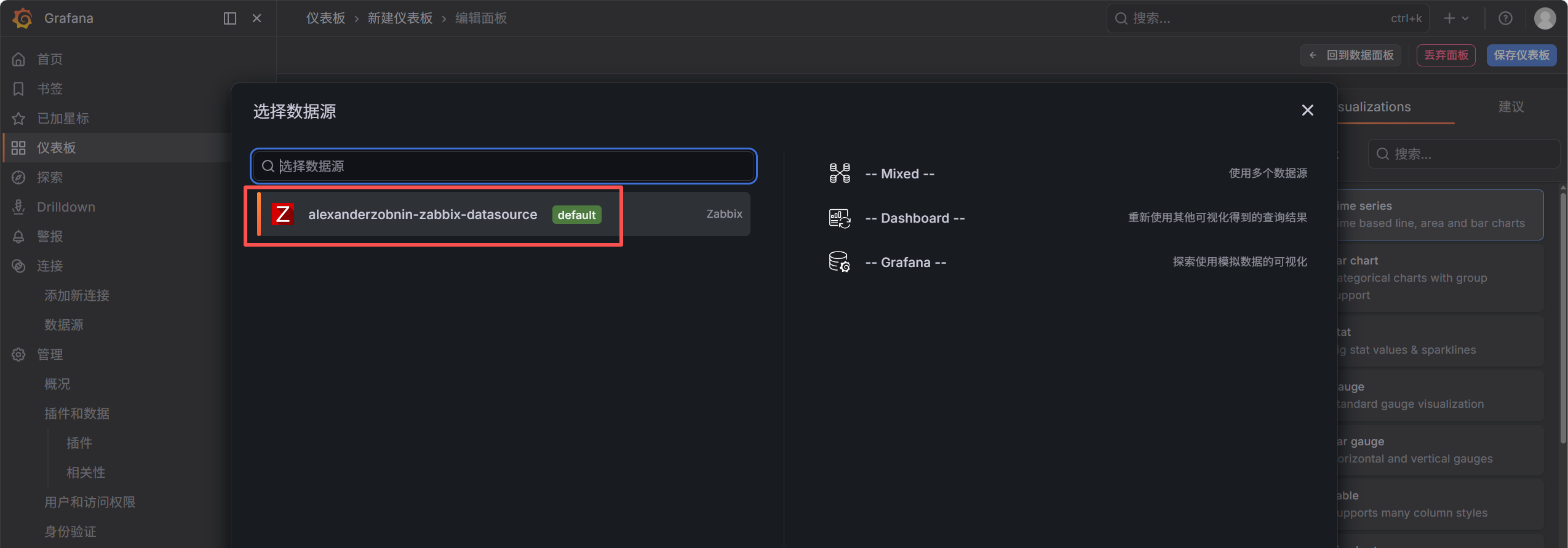
Task: Select the Bar gauge visualization card
Action: coord(1440,450)
